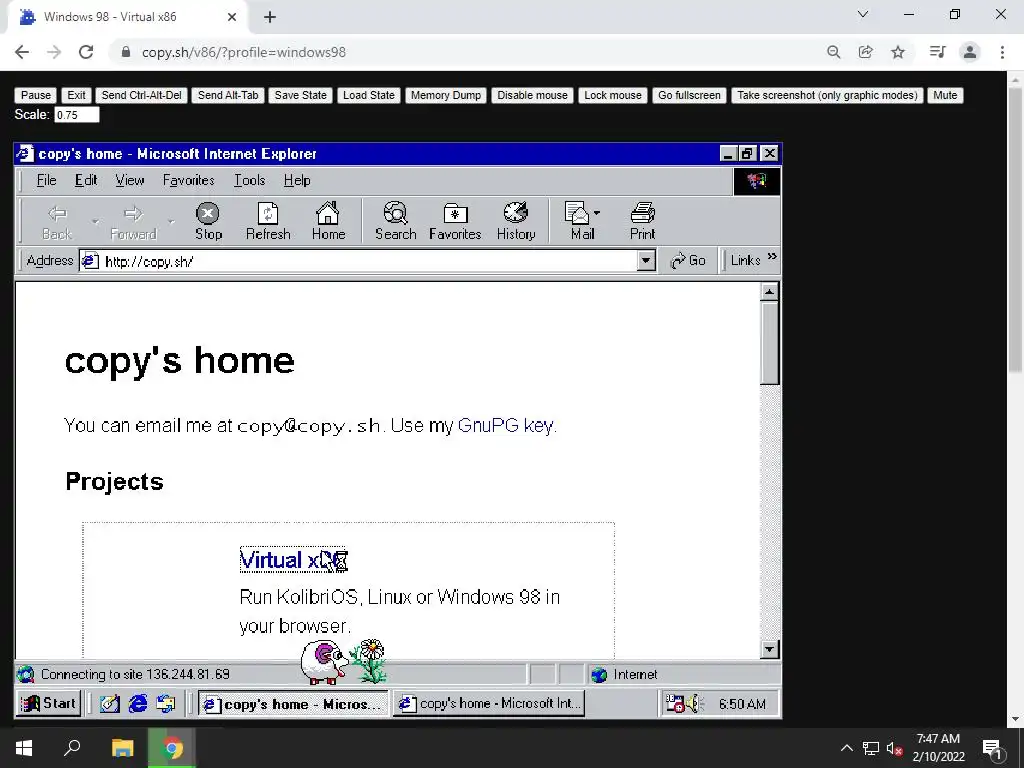Image resolution: width=1024 pixels, height=768 pixels.
Task: Send Ctrl-Alt-Del to the emulator
Action: 142,95
